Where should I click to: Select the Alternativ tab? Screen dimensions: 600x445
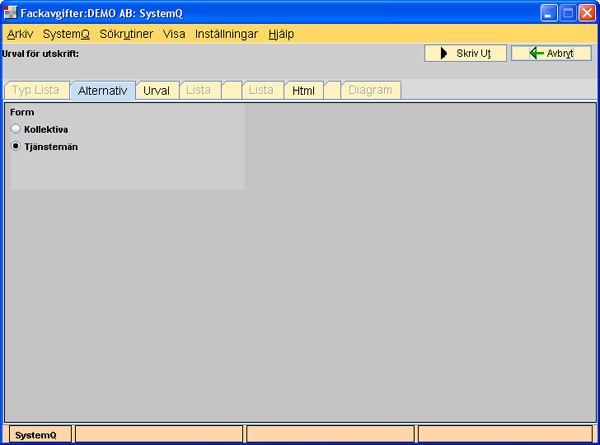tap(102, 90)
